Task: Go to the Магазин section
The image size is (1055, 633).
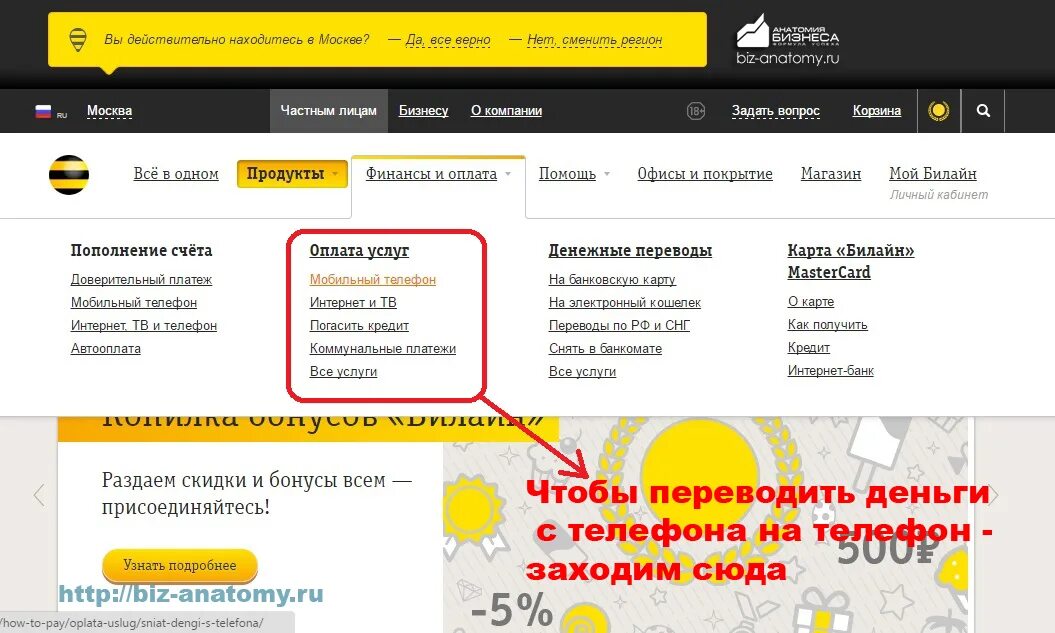Action: point(830,174)
